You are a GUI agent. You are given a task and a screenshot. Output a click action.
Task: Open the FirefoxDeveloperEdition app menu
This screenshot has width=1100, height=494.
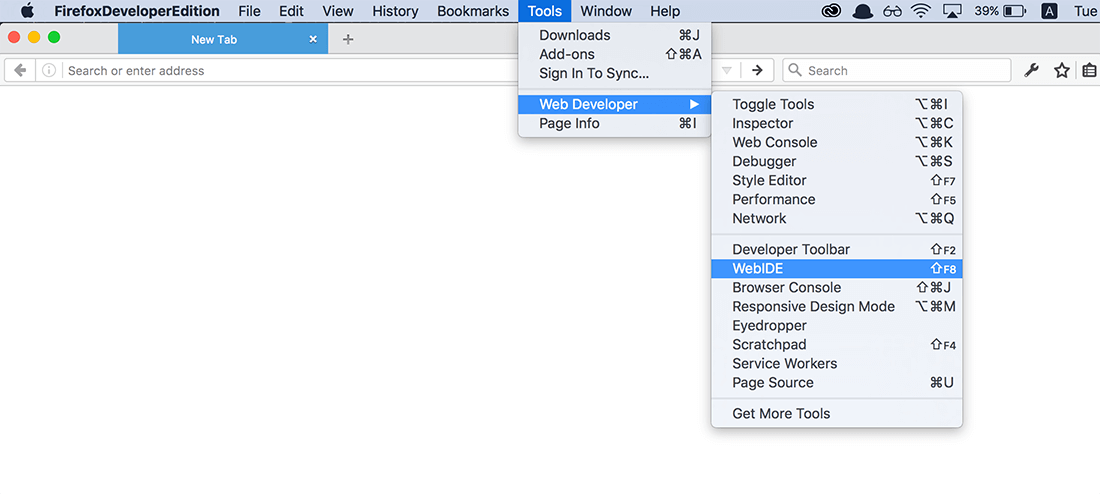pyautogui.click(x=137, y=11)
